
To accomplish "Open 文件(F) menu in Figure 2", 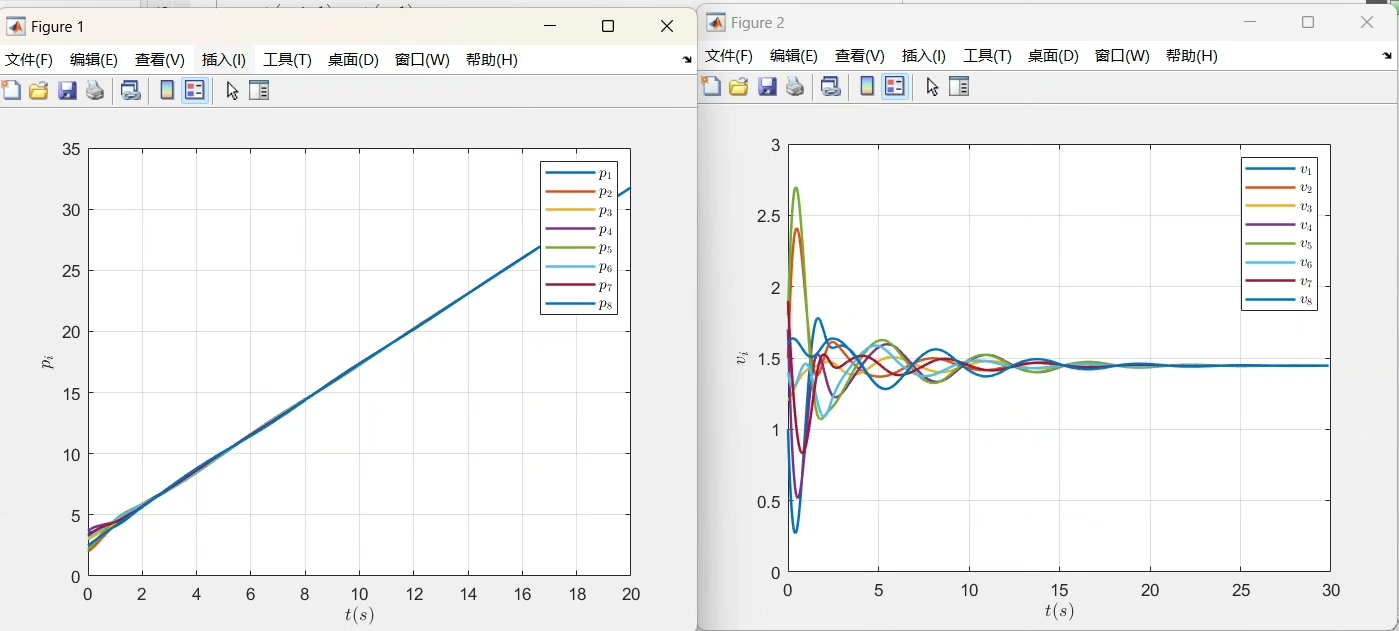I will 729,56.
